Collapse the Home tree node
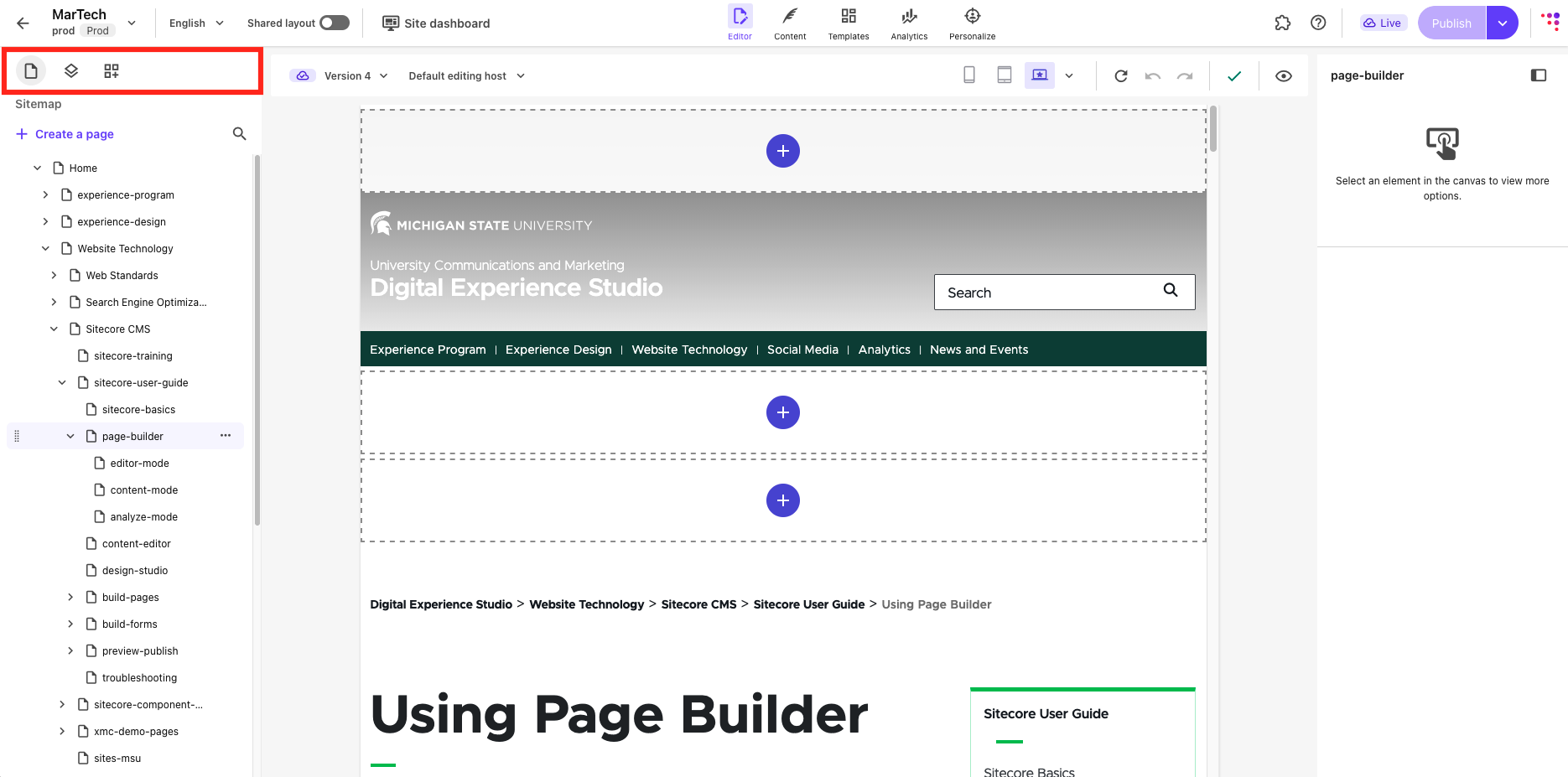 pos(37,168)
